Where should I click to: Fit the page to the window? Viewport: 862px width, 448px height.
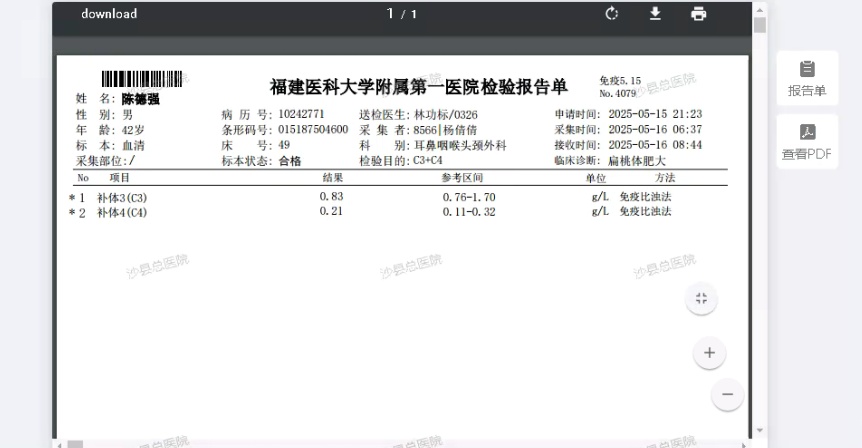tap(701, 298)
